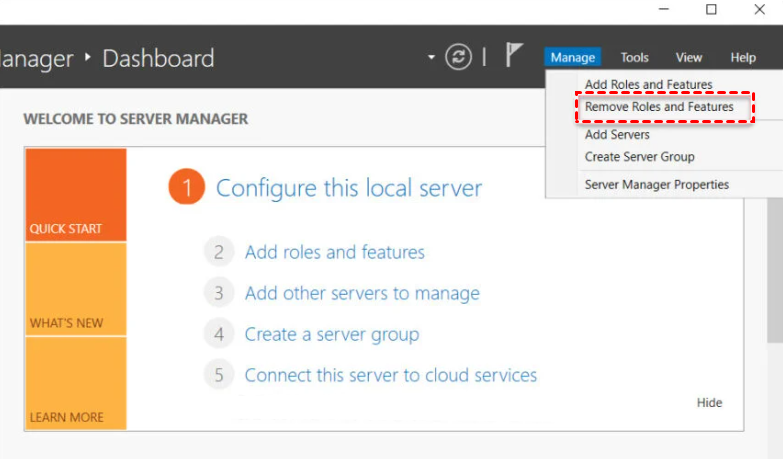Select Remove Roles and Features
This screenshot has height=459, width=783.
click(x=659, y=107)
